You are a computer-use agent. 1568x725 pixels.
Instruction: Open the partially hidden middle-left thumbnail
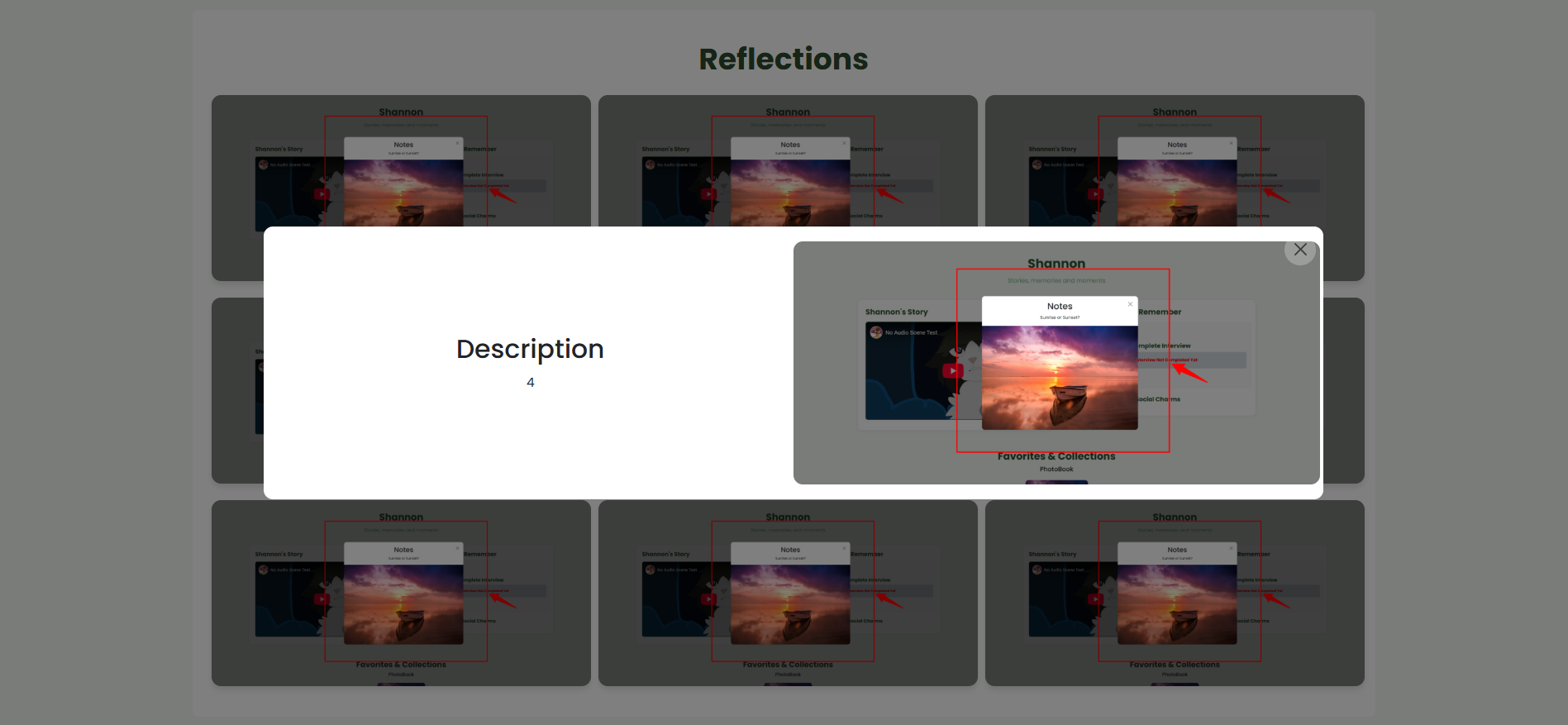[237, 390]
